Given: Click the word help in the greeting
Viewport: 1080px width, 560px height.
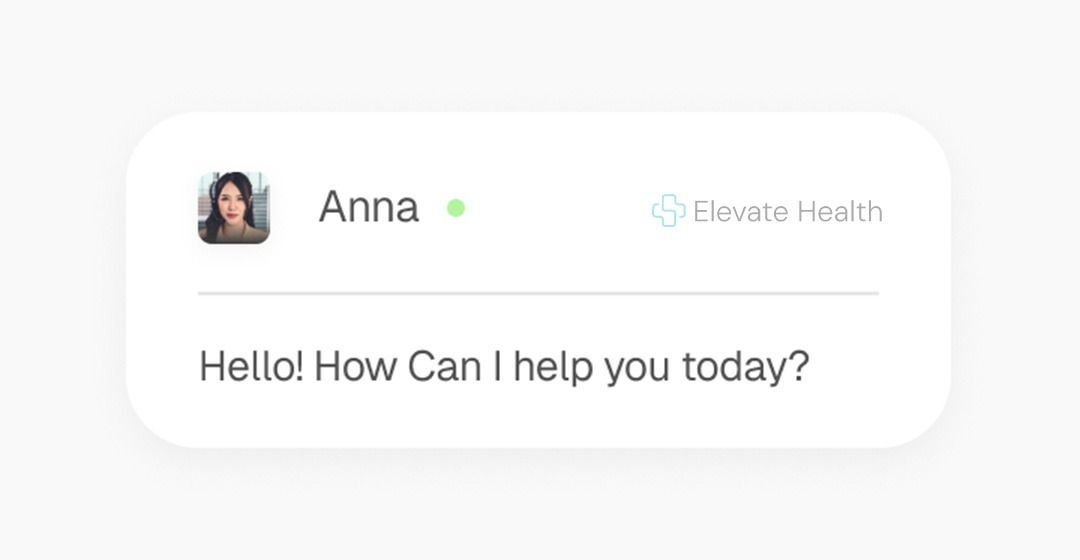Looking at the screenshot, I should (553, 367).
